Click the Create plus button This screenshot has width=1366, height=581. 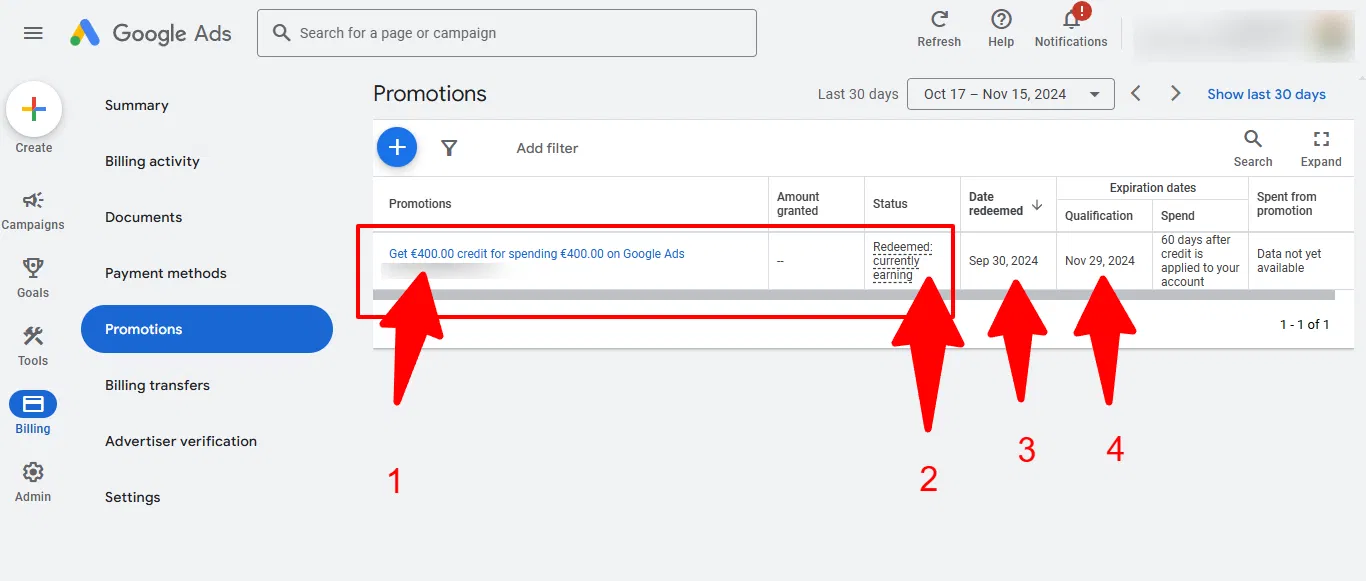(x=34, y=109)
